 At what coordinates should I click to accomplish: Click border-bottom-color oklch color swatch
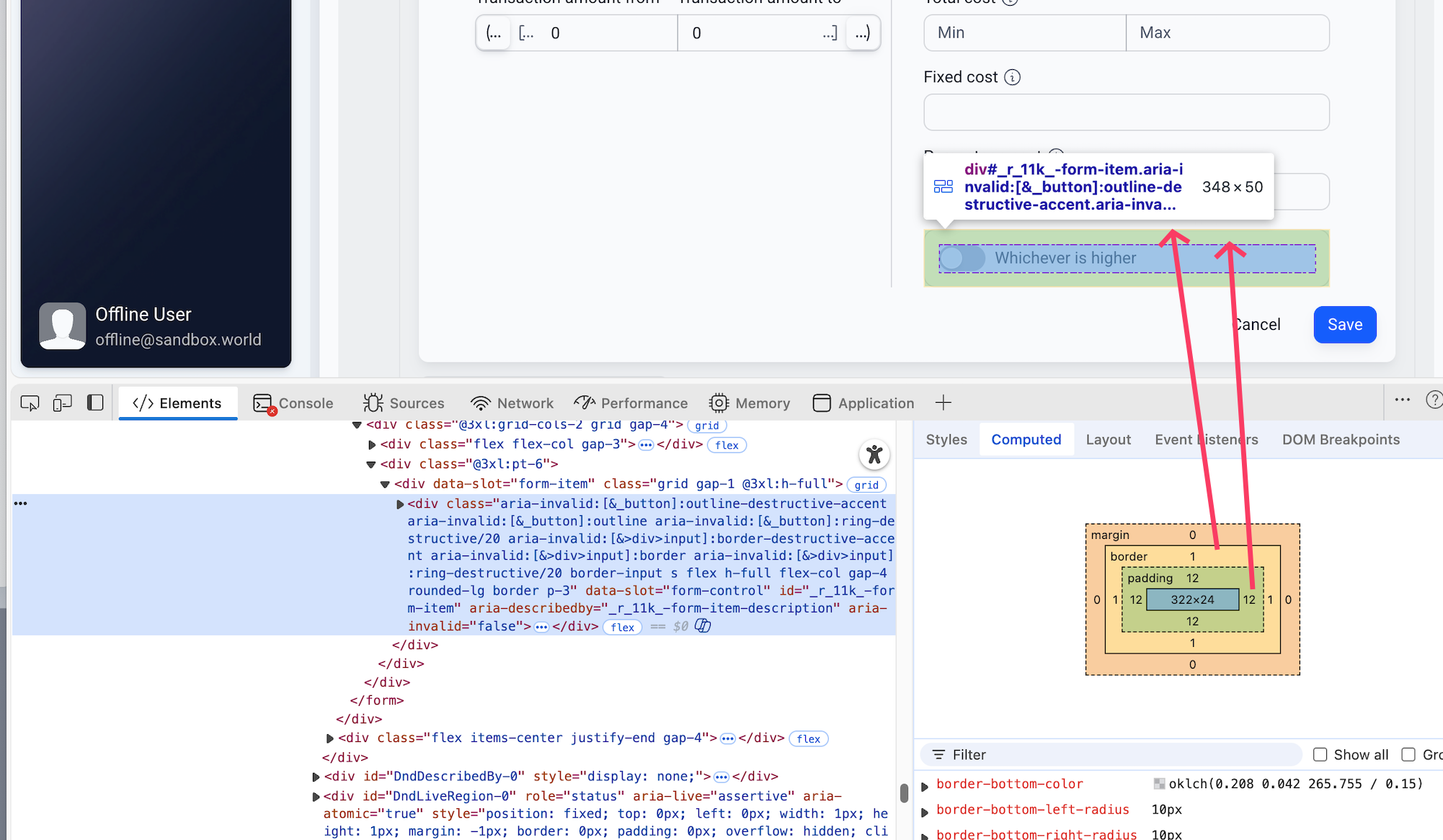(1159, 784)
